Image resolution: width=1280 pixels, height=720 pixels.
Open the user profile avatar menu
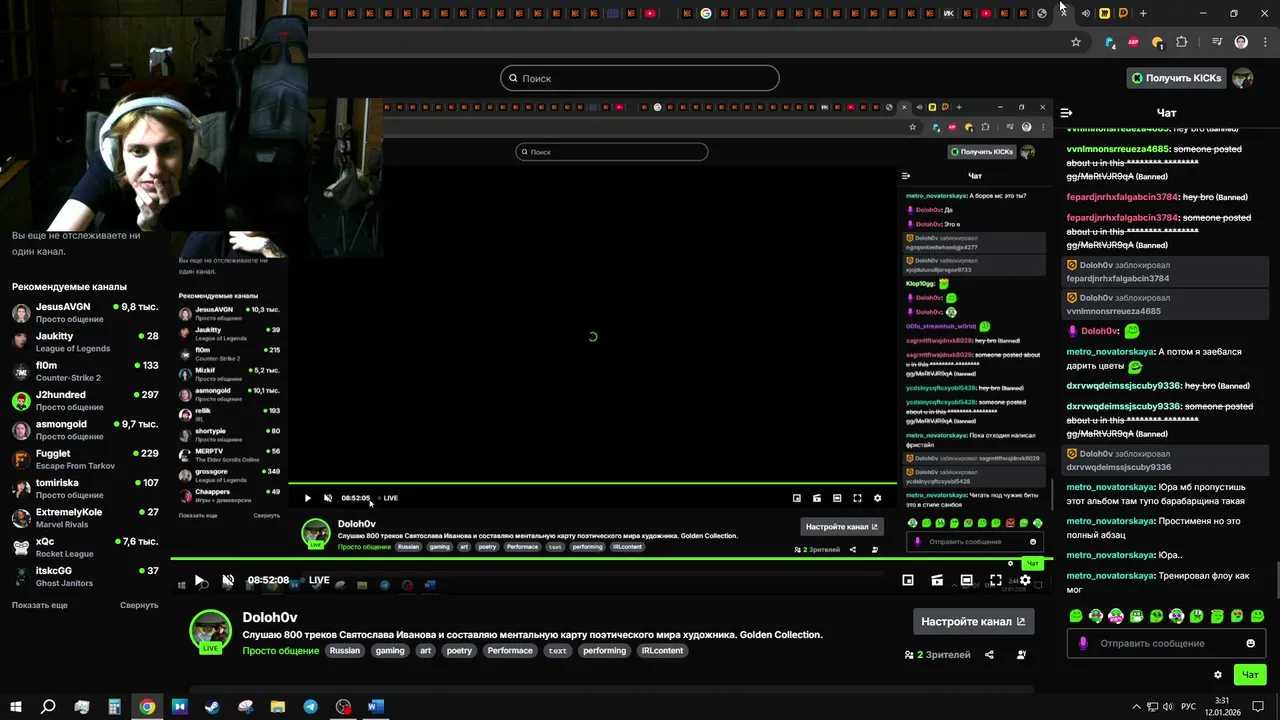[1243, 78]
